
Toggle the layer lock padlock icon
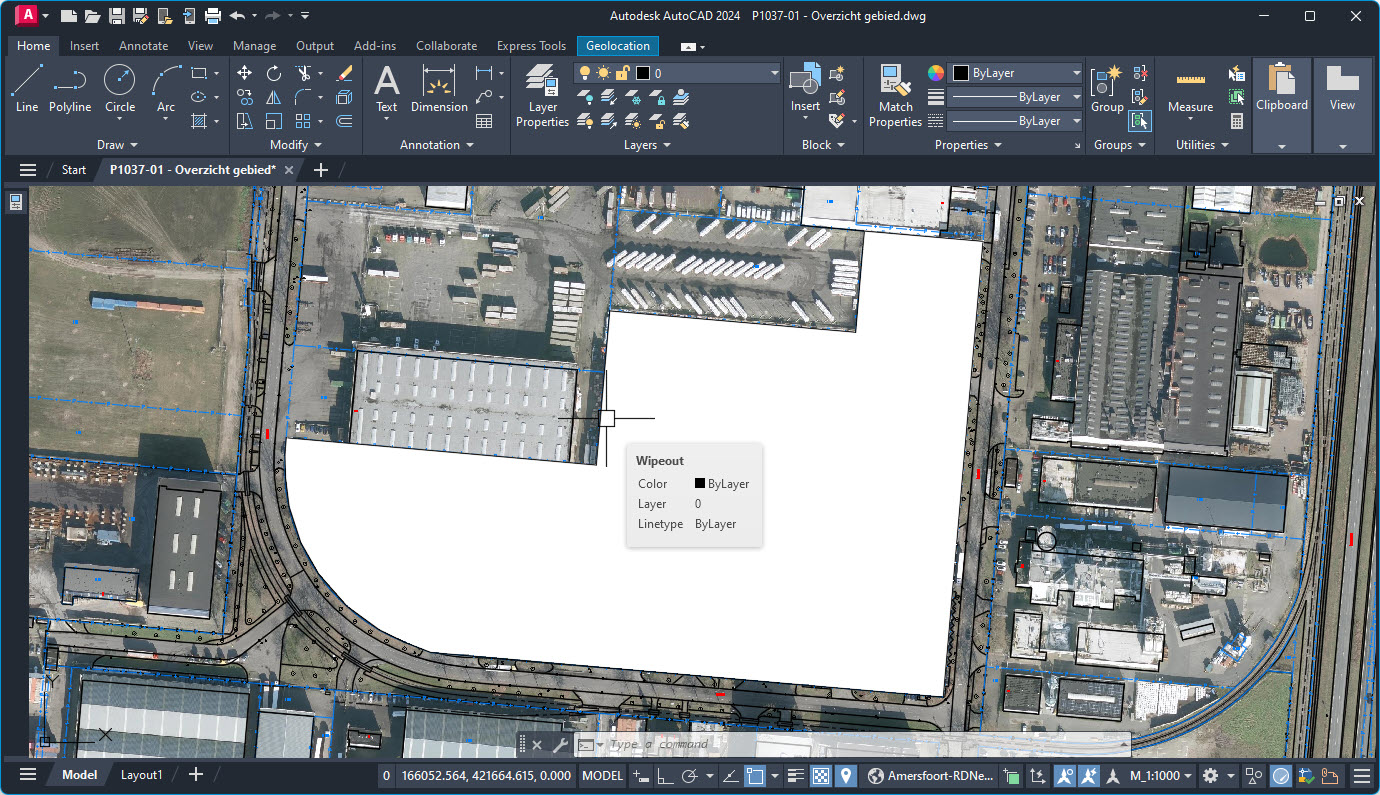pyautogui.click(x=622, y=72)
